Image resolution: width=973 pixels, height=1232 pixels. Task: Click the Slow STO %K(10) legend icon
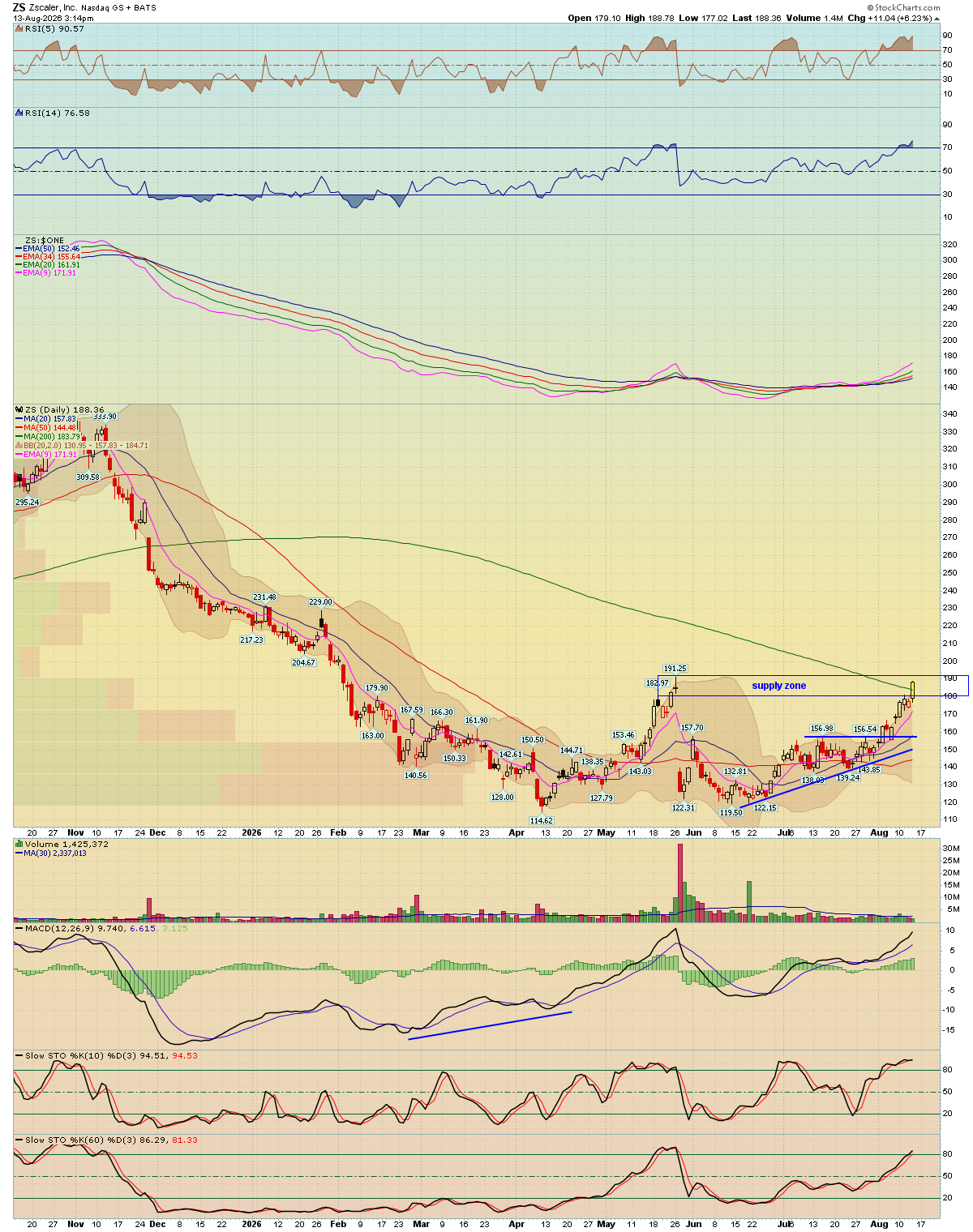pos(19,1055)
